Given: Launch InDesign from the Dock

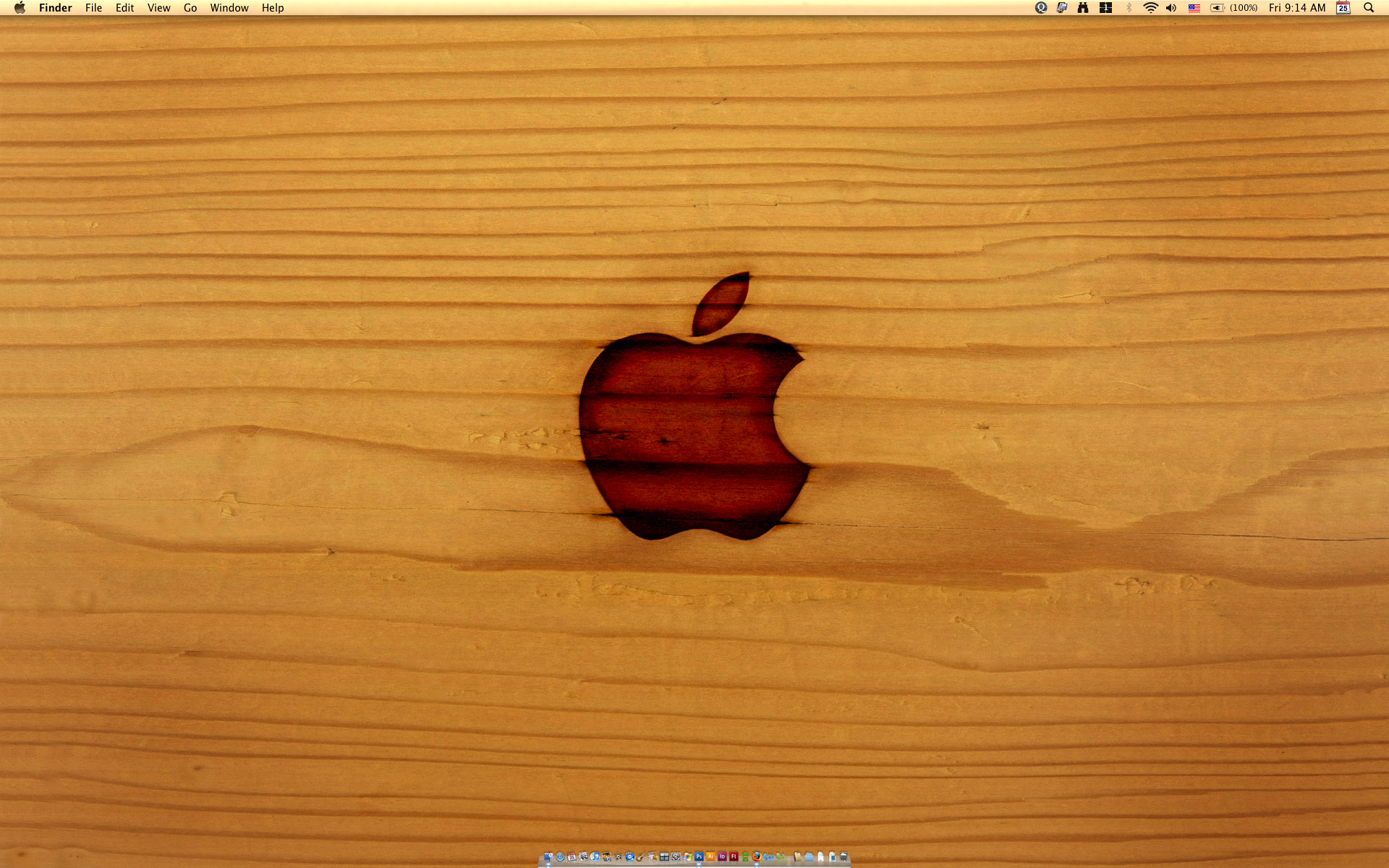Looking at the screenshot, I should 722,856.
